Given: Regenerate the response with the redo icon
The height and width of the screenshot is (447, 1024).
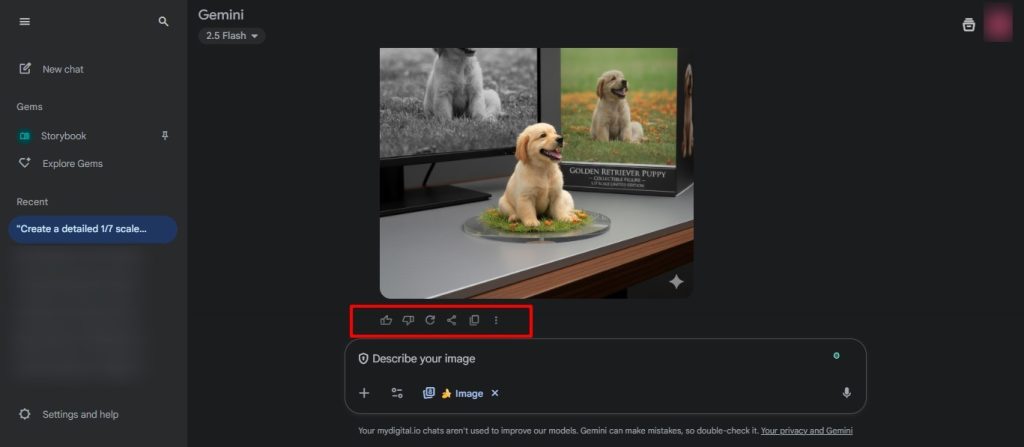Looking at the screenshot, I should point(430,320).
